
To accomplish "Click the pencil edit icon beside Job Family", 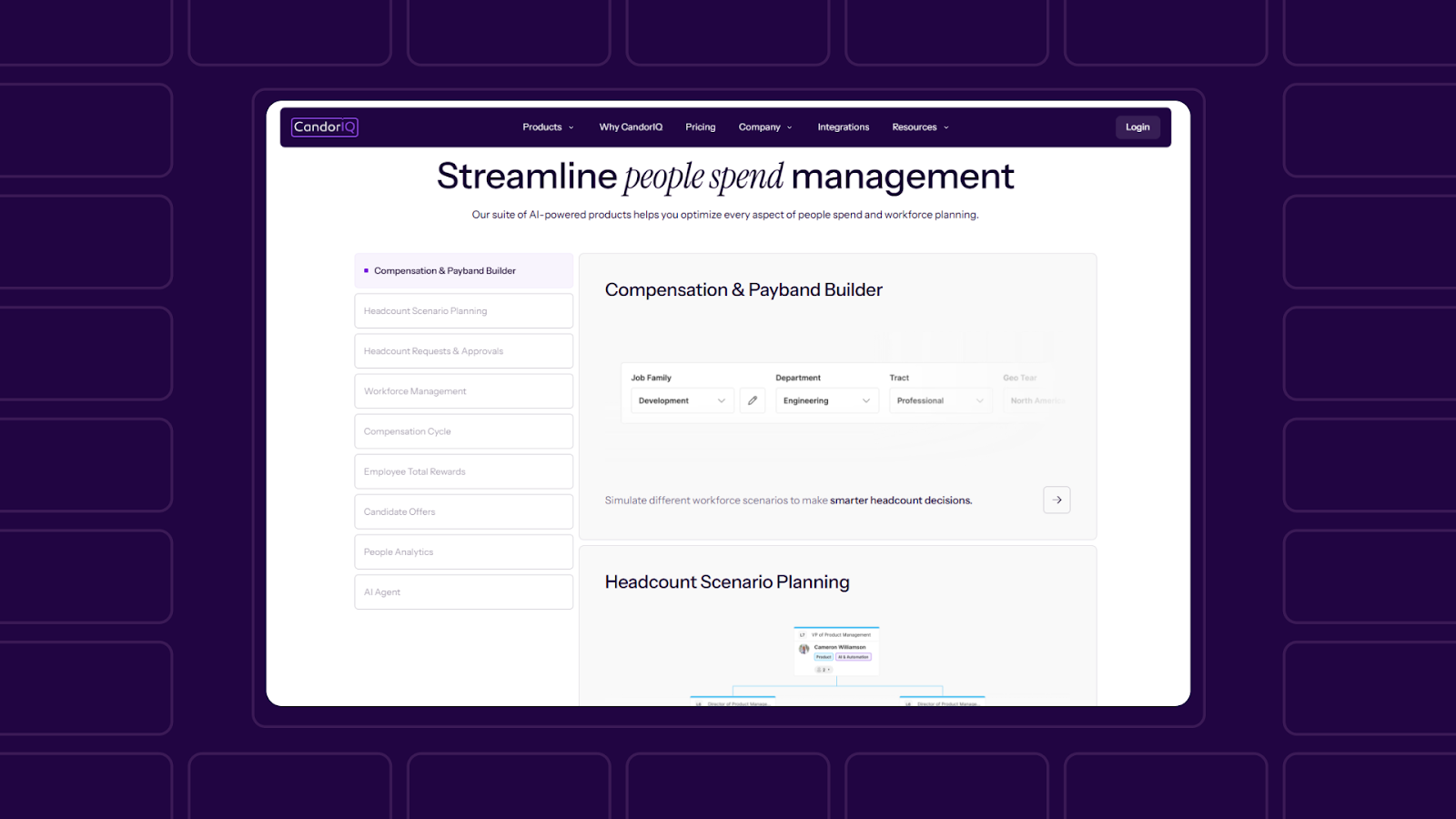I will [x=753, y=400].
